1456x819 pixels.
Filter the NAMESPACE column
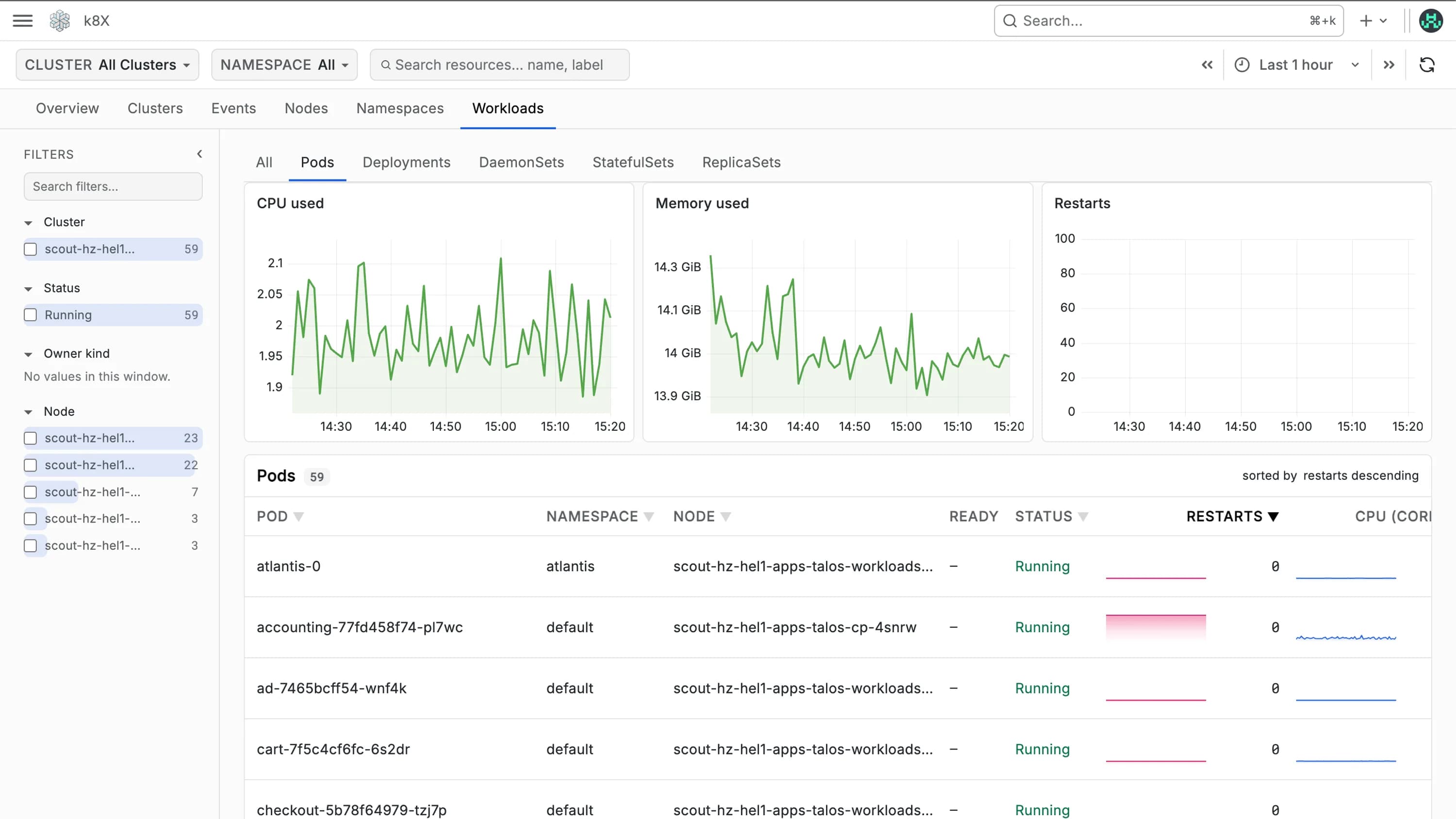click(x=649, y=516)
